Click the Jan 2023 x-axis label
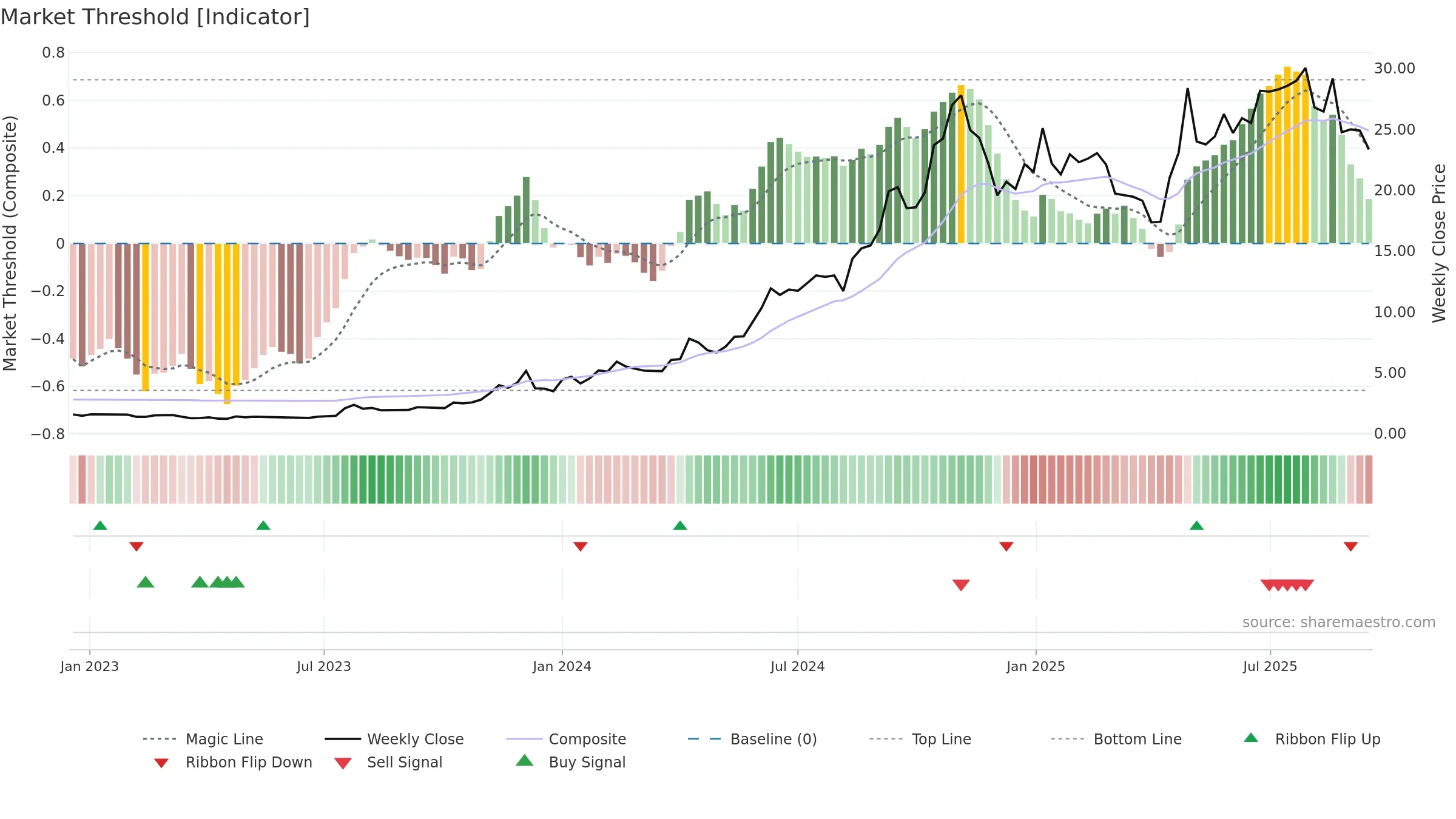 [x=90, y=666]
